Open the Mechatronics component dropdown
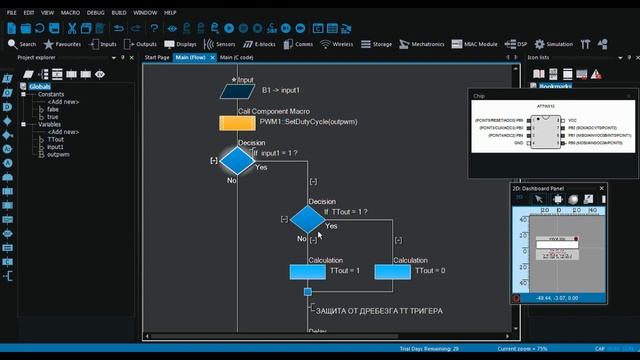The height and width of the screenshot is (360, 640). 422,44
